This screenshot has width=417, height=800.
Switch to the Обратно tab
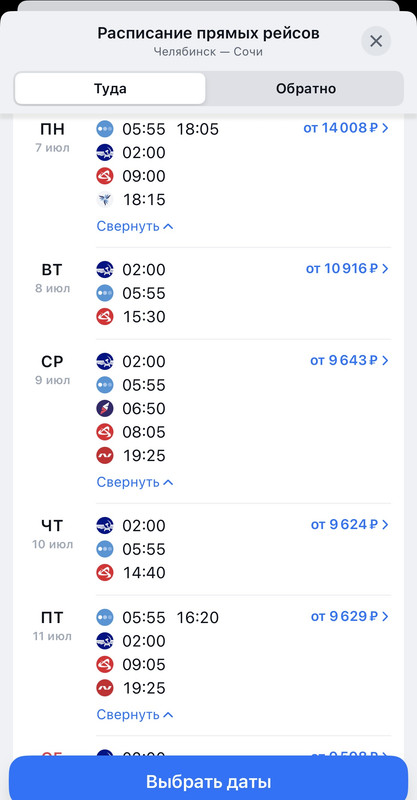click(306, 89)
